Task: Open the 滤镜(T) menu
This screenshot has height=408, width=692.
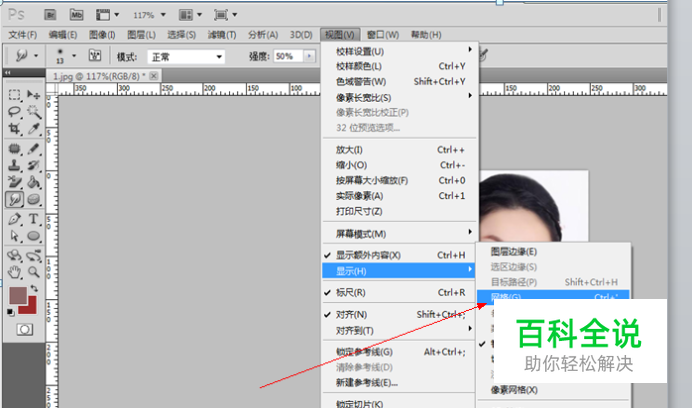Action: (x=222, y=34)
